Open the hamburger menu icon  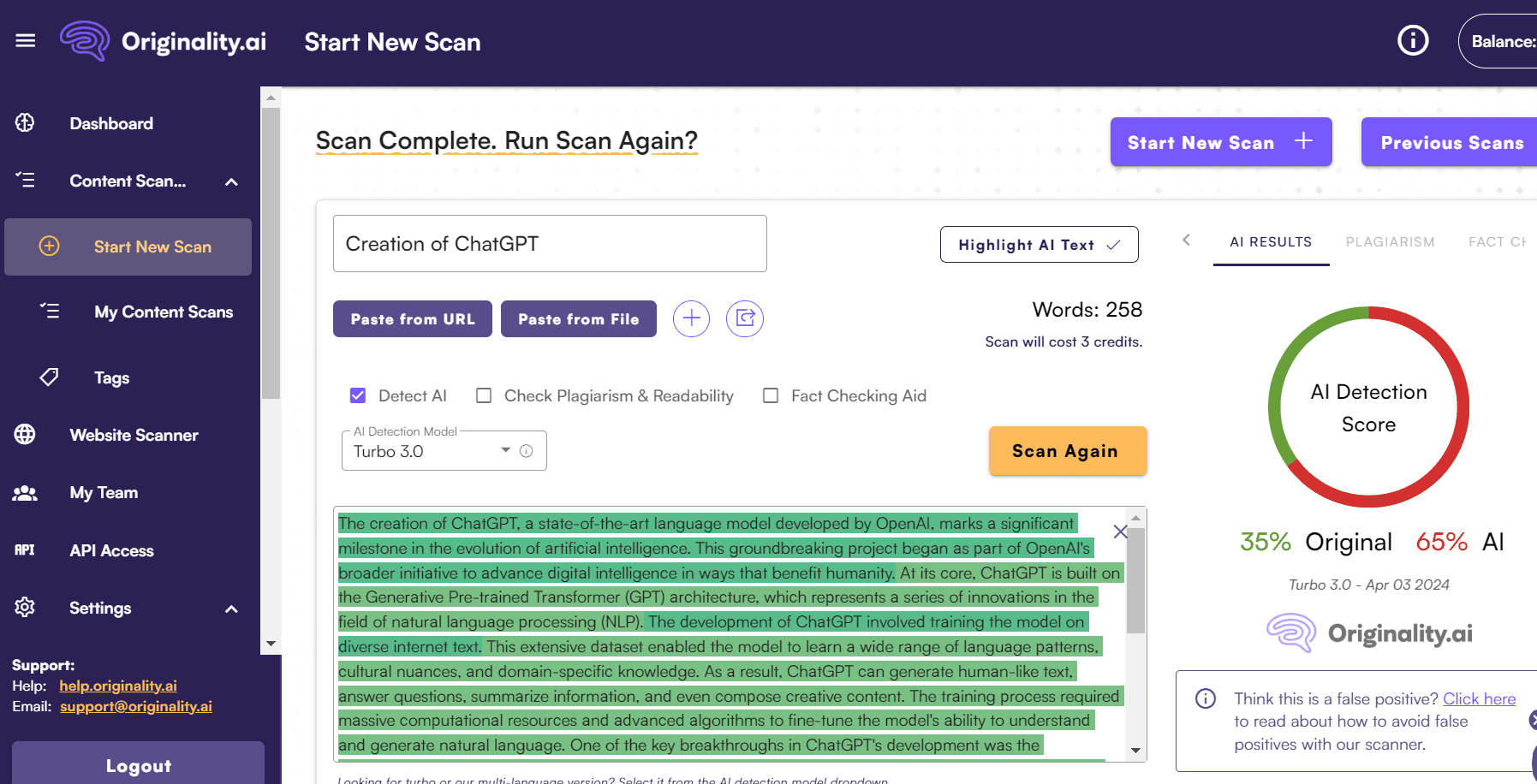coord(26,41)
